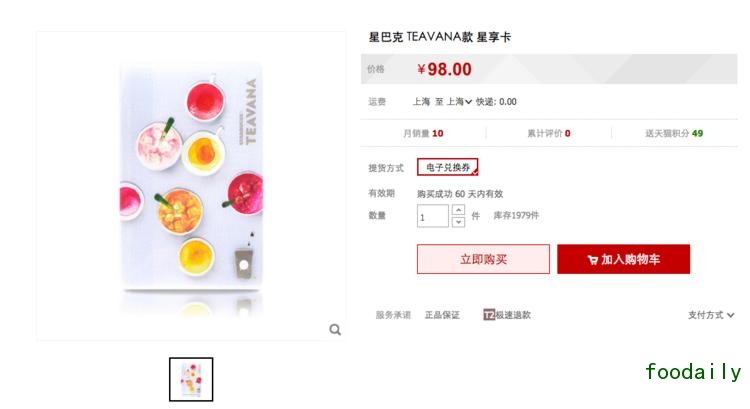Click the 服务承诺 service promise label

[x=392, y=315]
